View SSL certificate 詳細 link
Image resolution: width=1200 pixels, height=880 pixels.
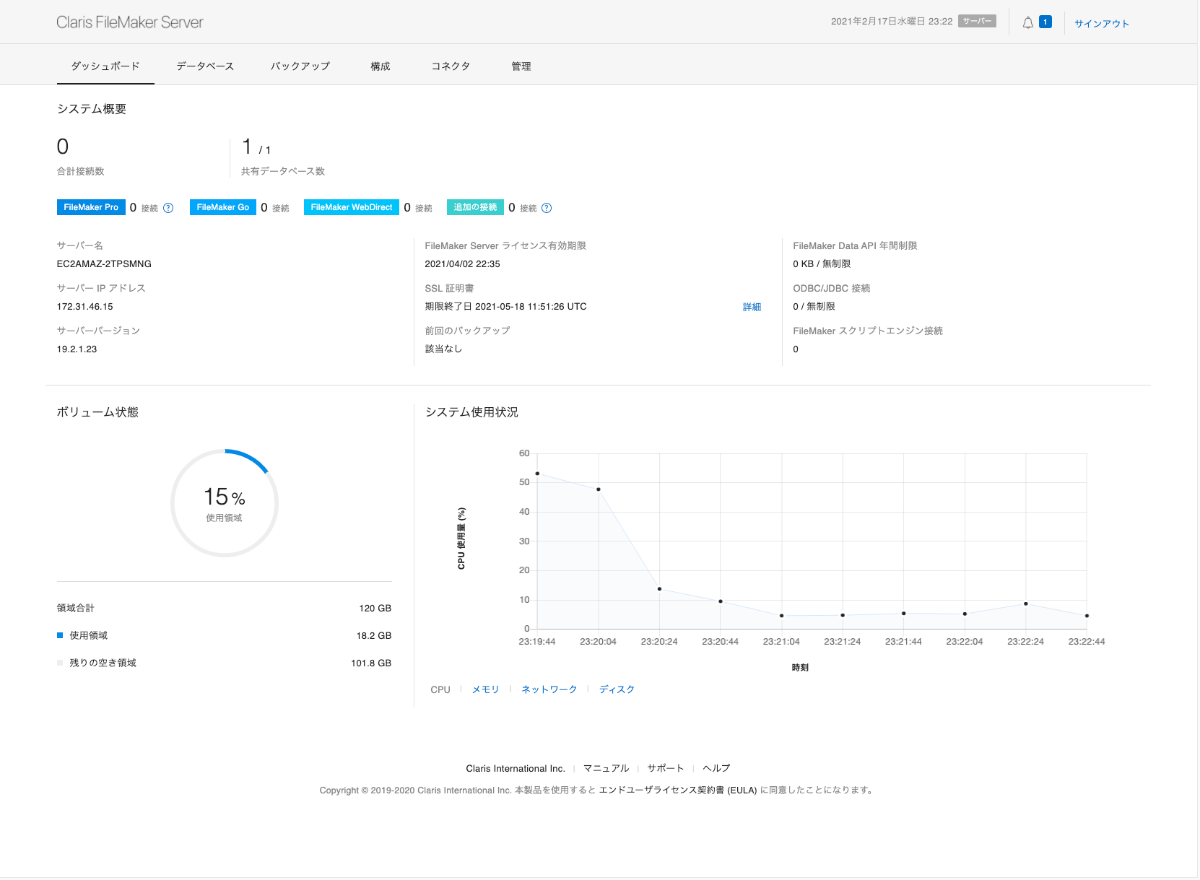tap(752, 307)
